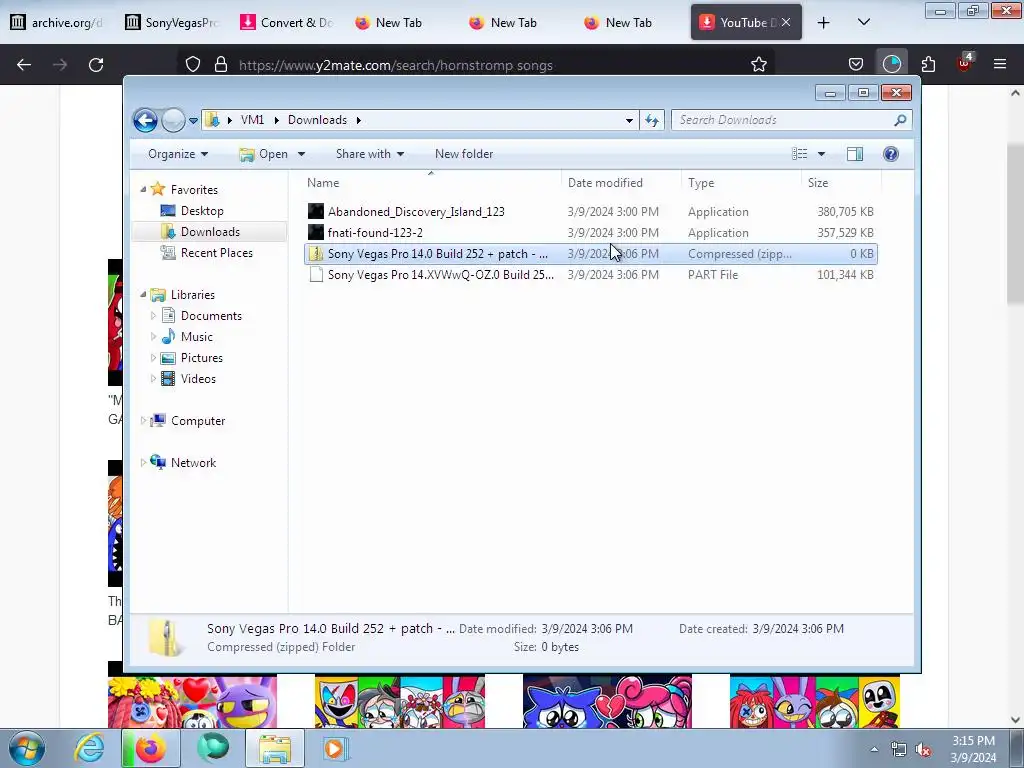This screenshot has width=1024, height=768.
Task: Open Firefox extensions menu
Action: click(x=928, y=64)
